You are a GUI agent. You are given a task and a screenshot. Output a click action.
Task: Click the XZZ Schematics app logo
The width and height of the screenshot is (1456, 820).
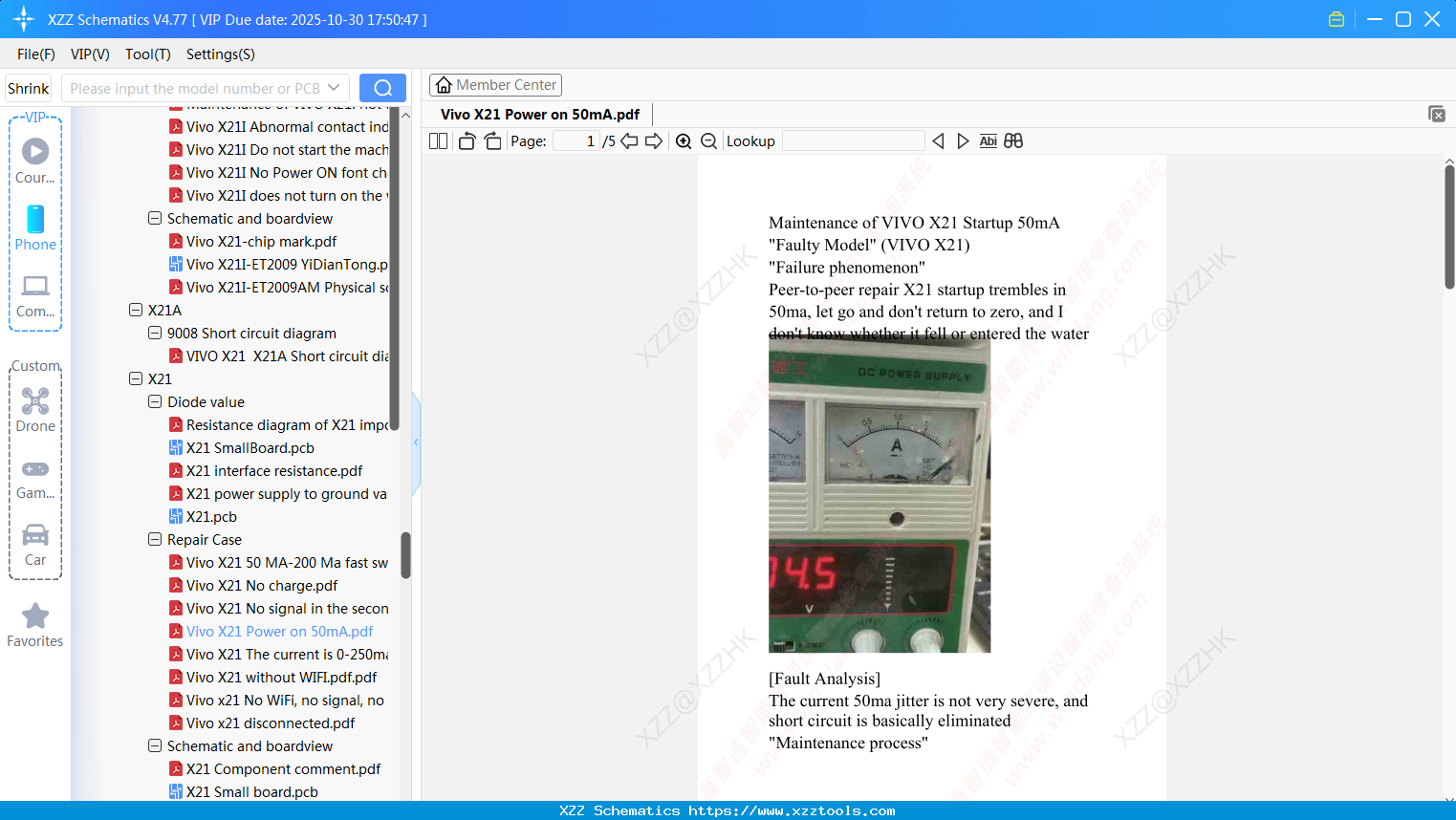[x=24, y=19]
